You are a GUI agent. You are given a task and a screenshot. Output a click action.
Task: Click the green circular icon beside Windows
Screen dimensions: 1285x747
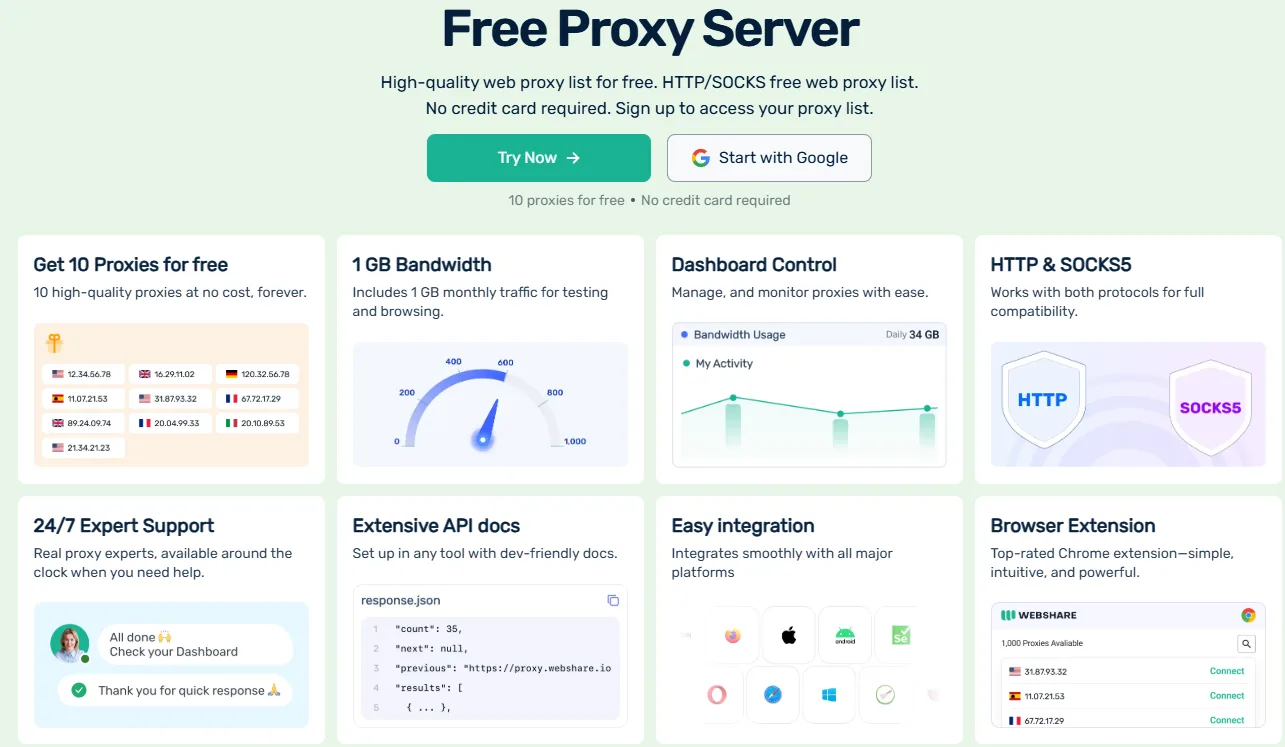pos(885,694)
